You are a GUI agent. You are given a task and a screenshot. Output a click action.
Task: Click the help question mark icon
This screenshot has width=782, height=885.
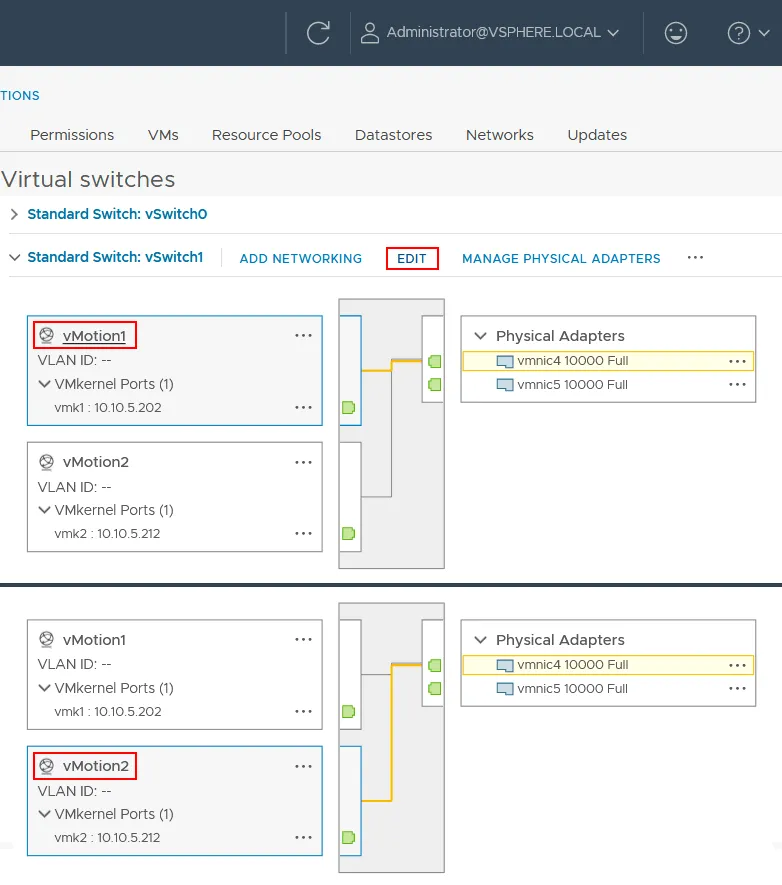pos(739,33)
